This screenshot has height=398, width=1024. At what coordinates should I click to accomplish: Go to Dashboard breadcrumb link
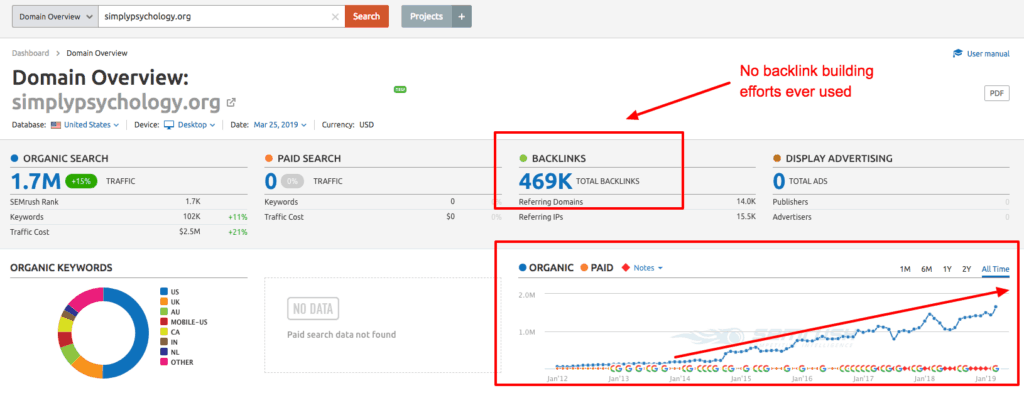[x=30, y=53]
